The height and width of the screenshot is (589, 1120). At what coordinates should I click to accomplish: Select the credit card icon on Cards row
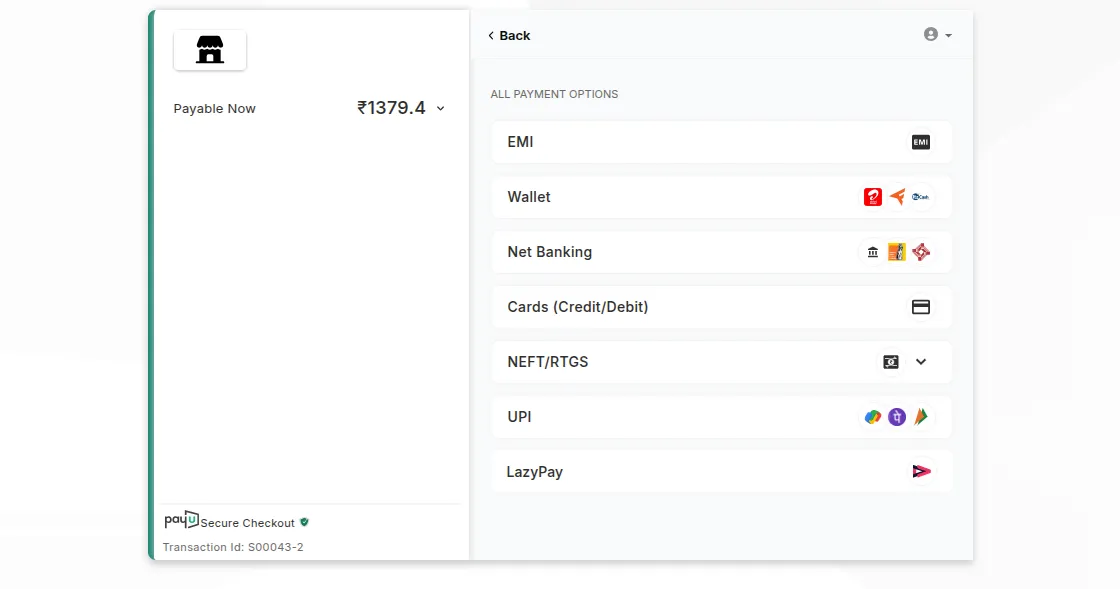(x=921, y=307)
